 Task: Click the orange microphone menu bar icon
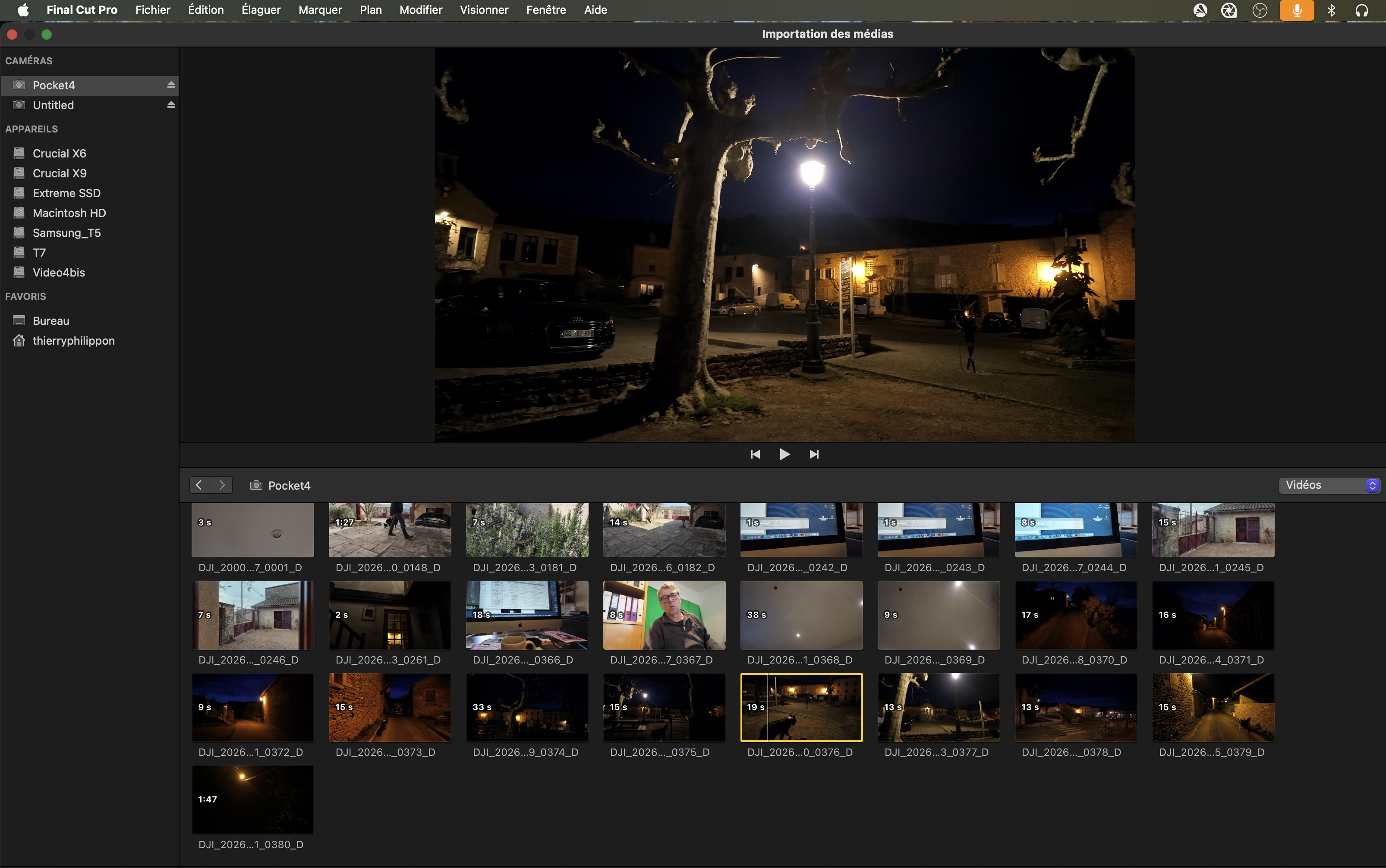pyautogui.click(x=1296, y=10)
